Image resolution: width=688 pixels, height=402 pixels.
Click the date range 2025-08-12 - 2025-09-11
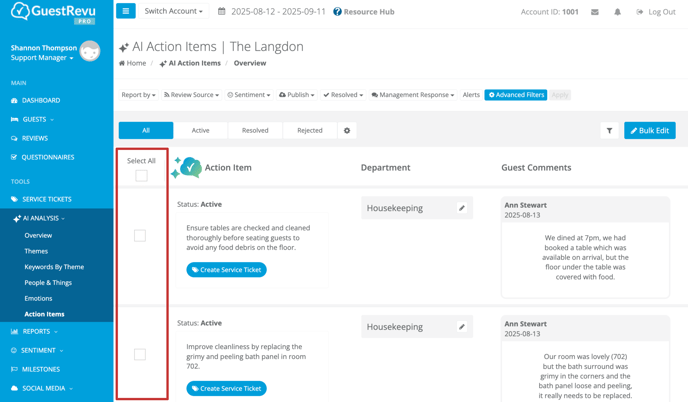coord(271,12)
